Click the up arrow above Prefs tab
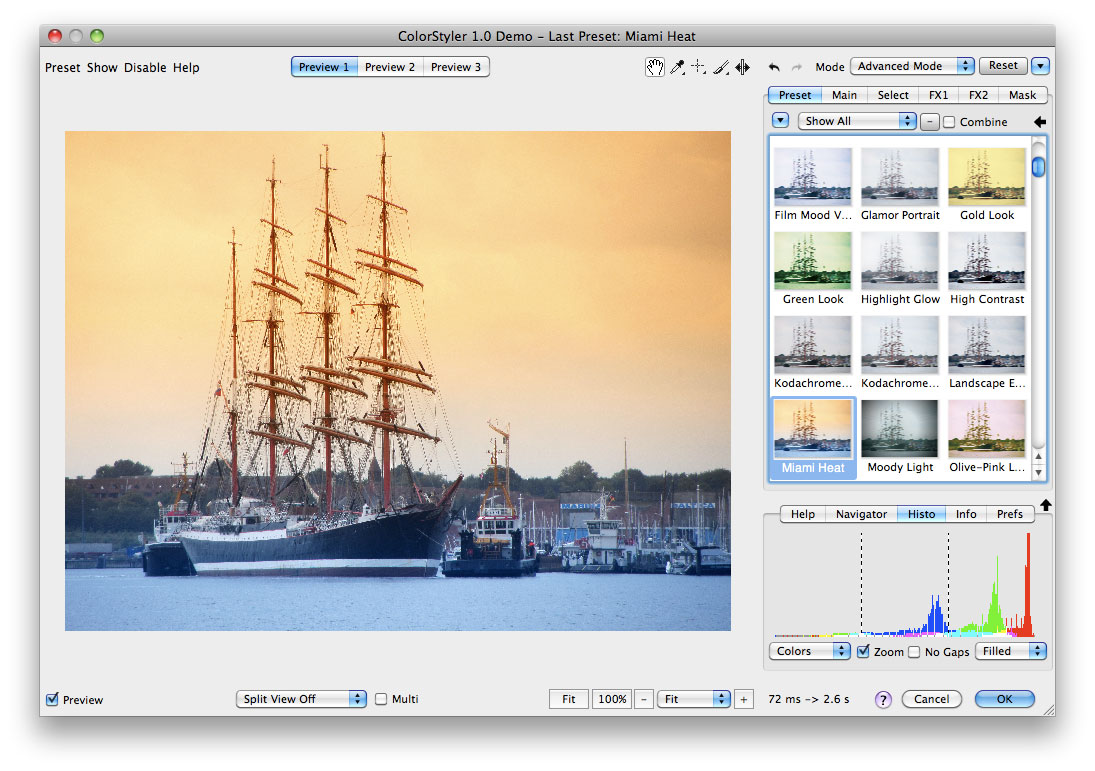The width and height of the screenshot is (1095, 771). pyautogui.click(x=1045, y=505)
